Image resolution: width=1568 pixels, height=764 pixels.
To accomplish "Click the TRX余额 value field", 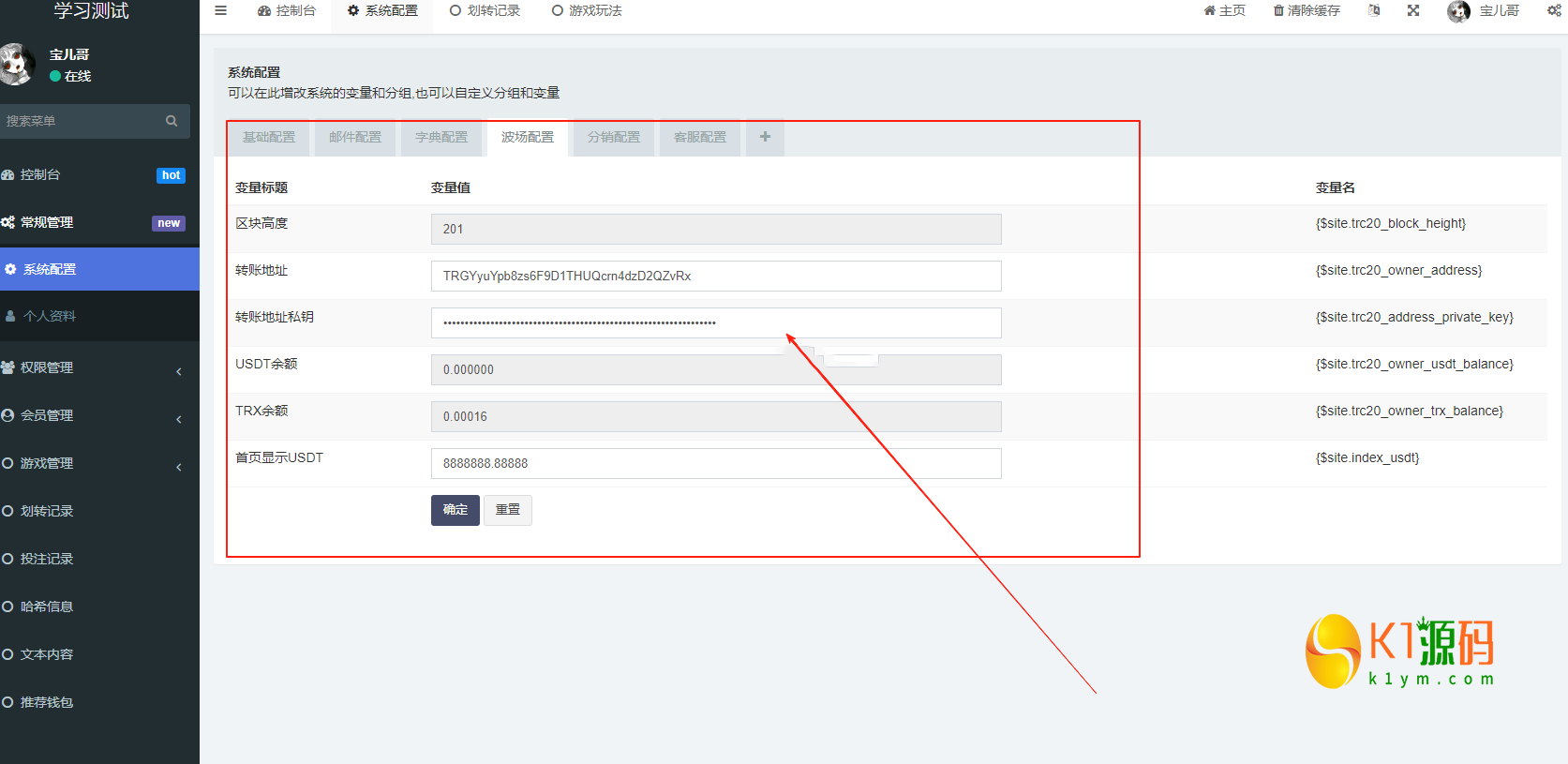I will coord(716,417).
